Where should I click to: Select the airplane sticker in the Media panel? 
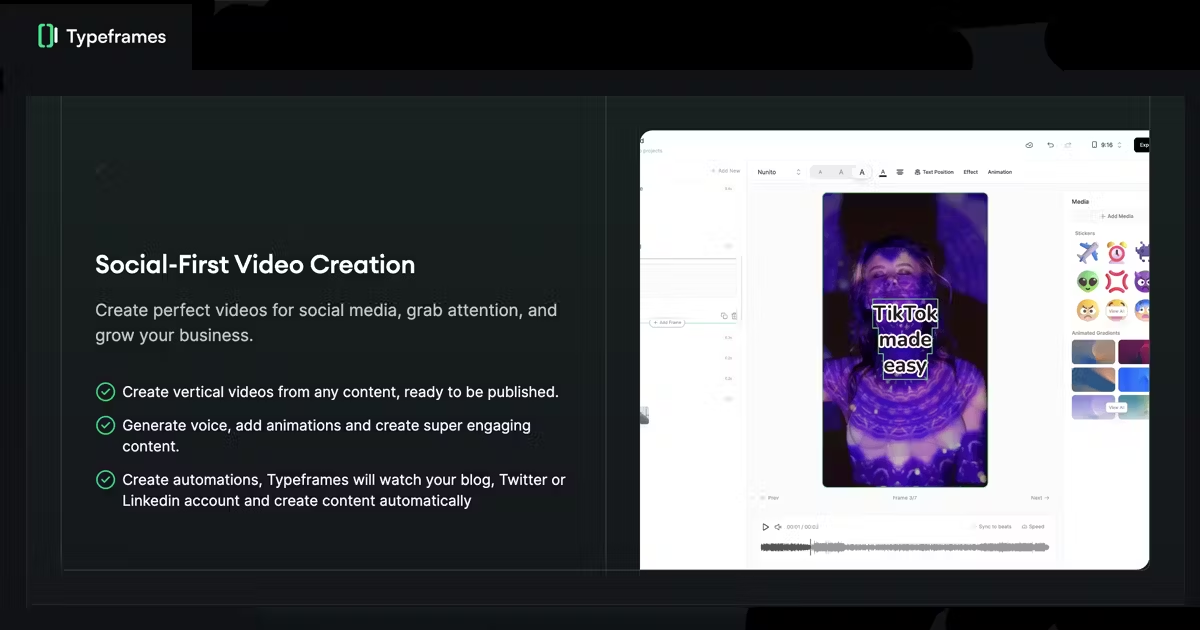tap(1088, 253)
